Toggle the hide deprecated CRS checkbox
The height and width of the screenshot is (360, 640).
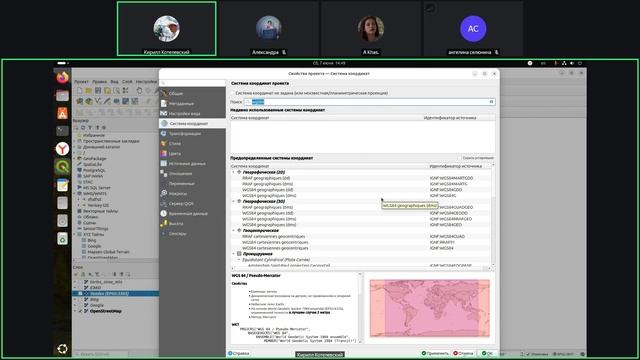pos(460,158)
